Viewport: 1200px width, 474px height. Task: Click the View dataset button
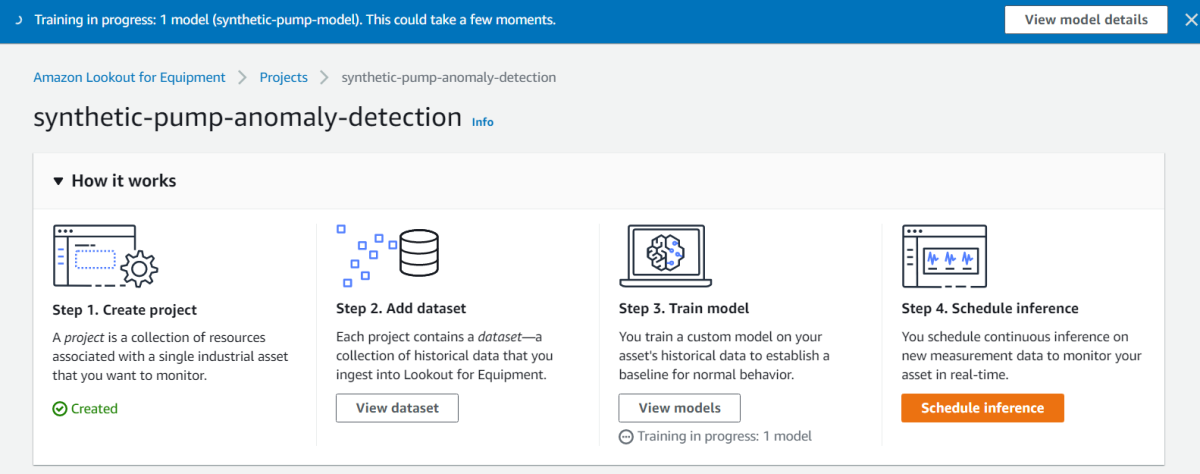click(397, 408)
